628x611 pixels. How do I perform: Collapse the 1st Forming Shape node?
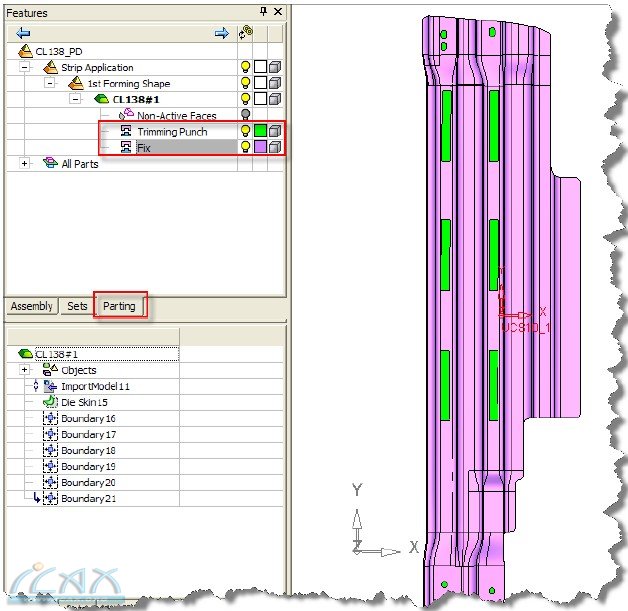(50, 83)
